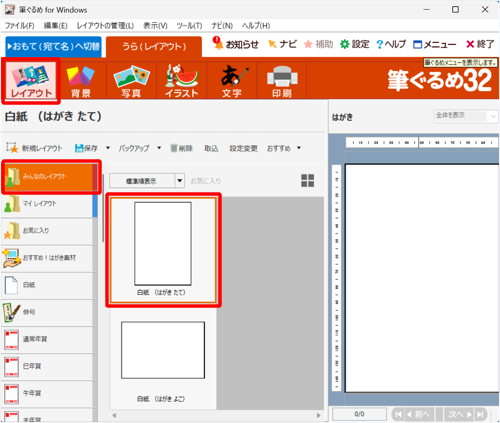
Task: Expand the 保存 save dropdown arrow
Action: (108, 148)
